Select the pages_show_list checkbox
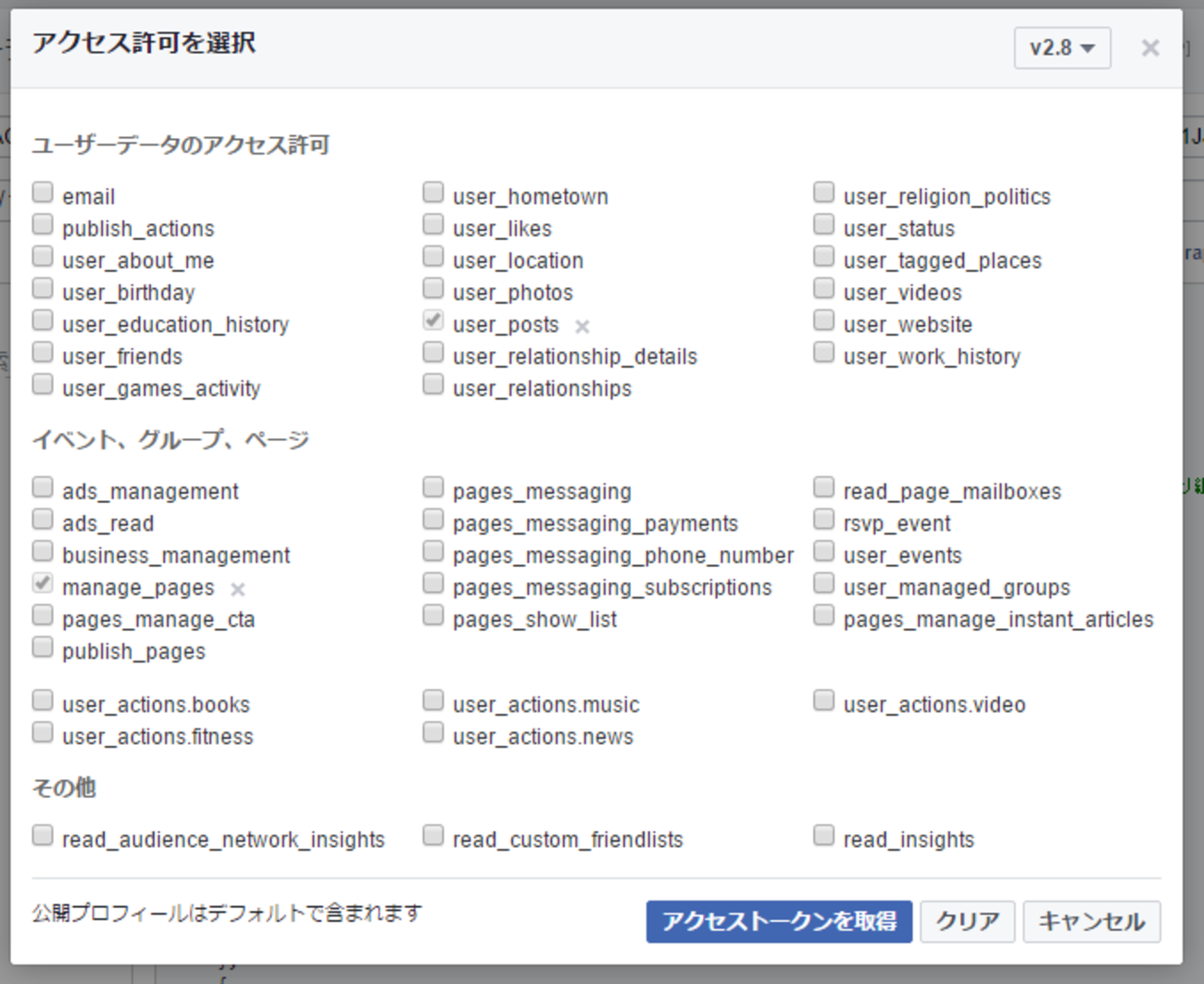 433,615
